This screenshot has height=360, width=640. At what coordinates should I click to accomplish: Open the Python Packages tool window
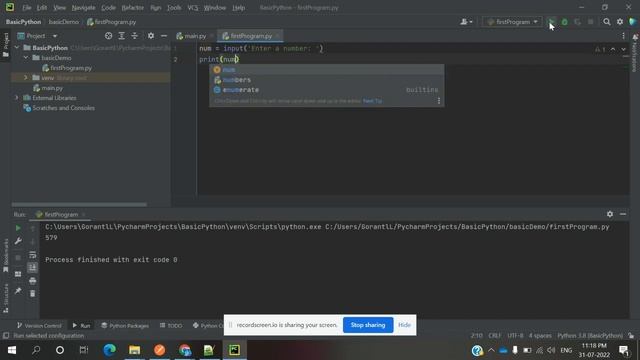click(x=125, y=325)
